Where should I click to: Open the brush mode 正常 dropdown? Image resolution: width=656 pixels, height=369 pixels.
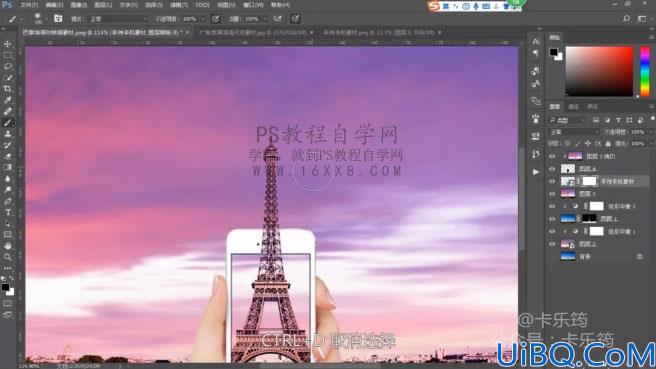point(119,19)
